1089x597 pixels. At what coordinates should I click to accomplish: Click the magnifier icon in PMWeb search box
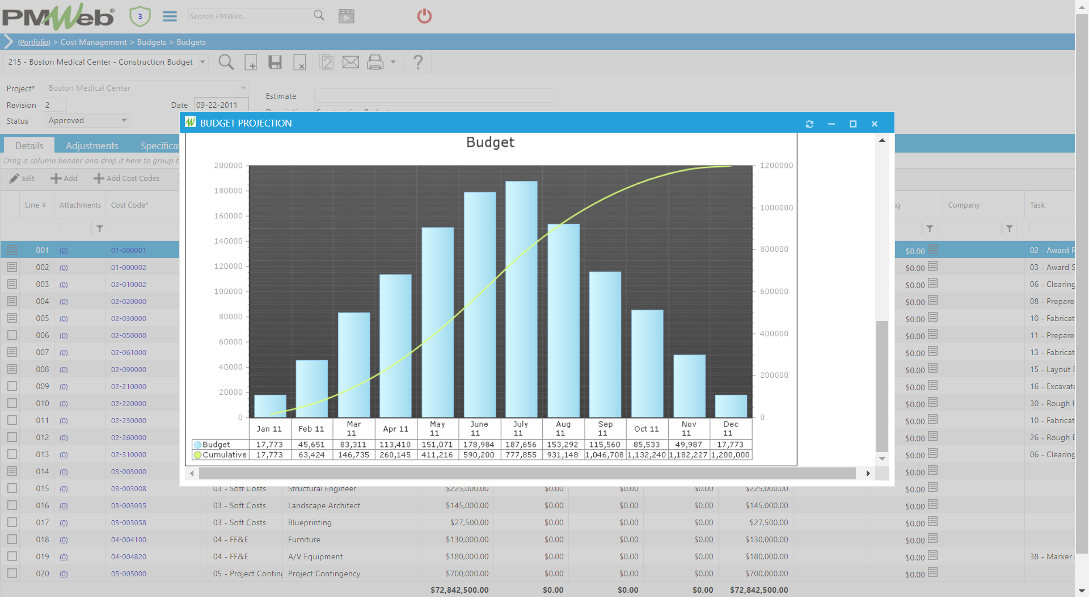(319, 15)
